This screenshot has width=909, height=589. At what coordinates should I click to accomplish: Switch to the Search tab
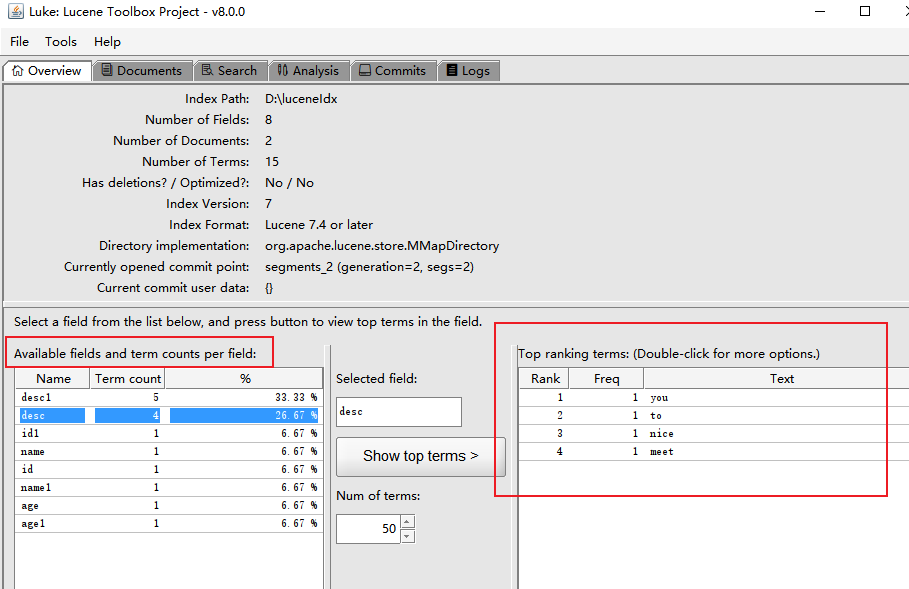click(230, 71)
